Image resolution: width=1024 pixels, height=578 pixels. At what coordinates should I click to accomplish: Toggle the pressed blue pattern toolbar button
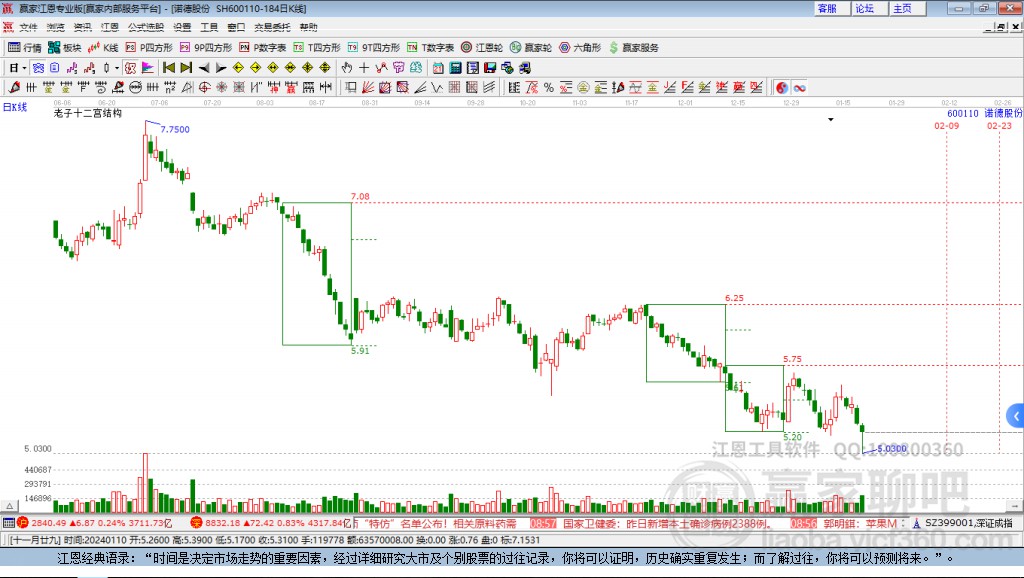(39, 67)
